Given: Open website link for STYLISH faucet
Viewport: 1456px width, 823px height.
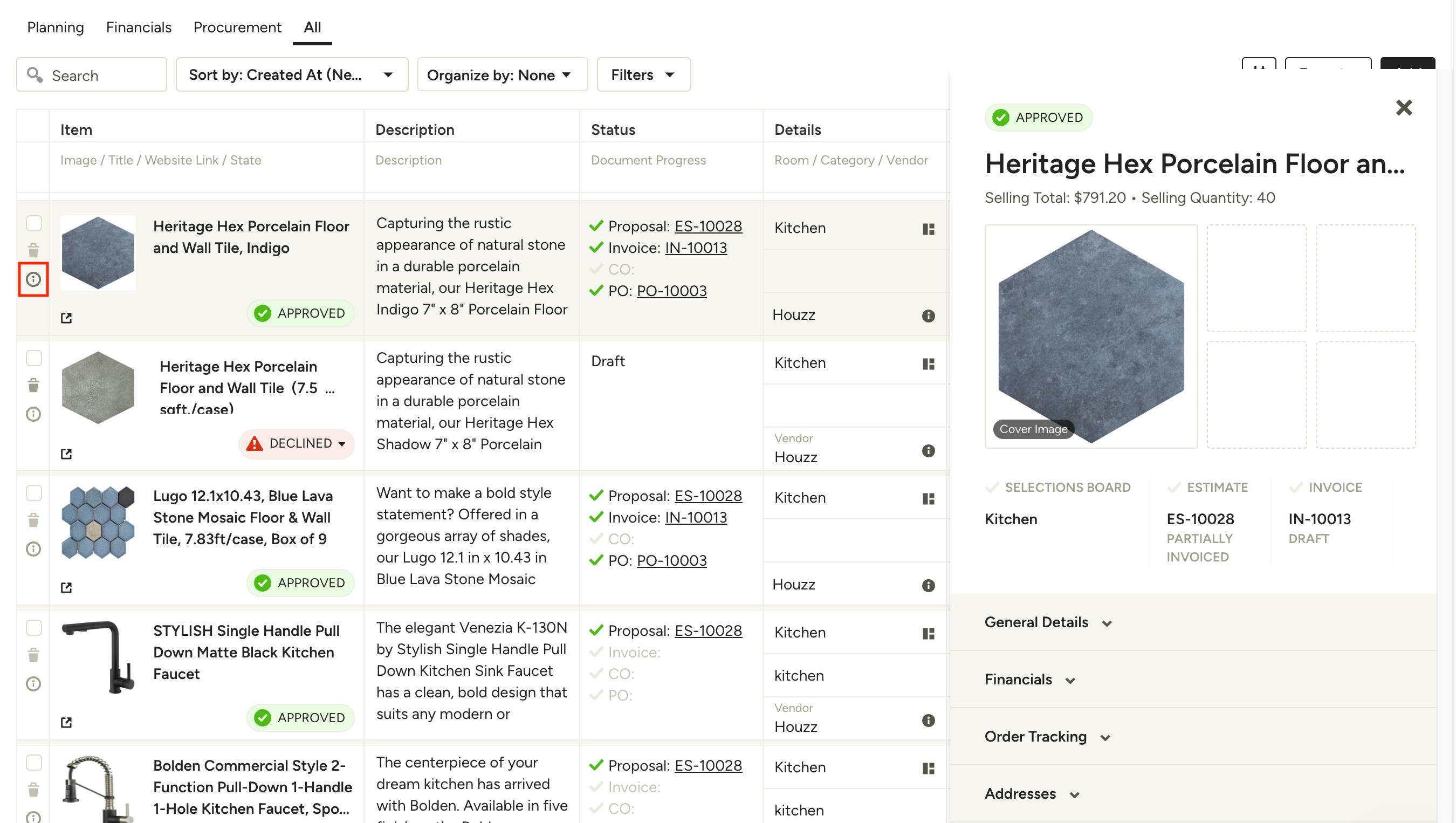Looking at the screenshot, I should pyautogui.click(x=66, y=722).
